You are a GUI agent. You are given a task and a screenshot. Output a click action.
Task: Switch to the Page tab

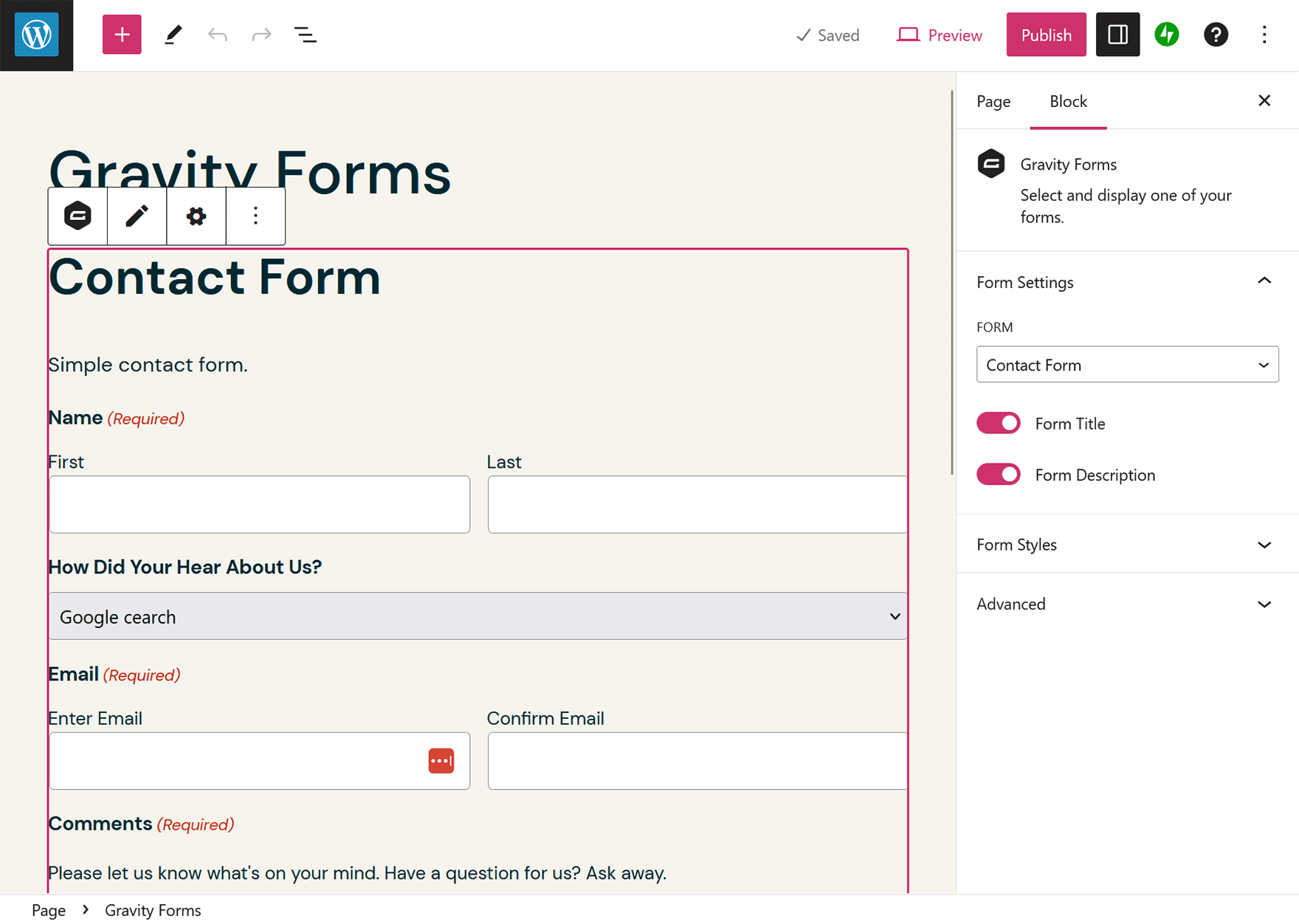[x=993, y=101]
